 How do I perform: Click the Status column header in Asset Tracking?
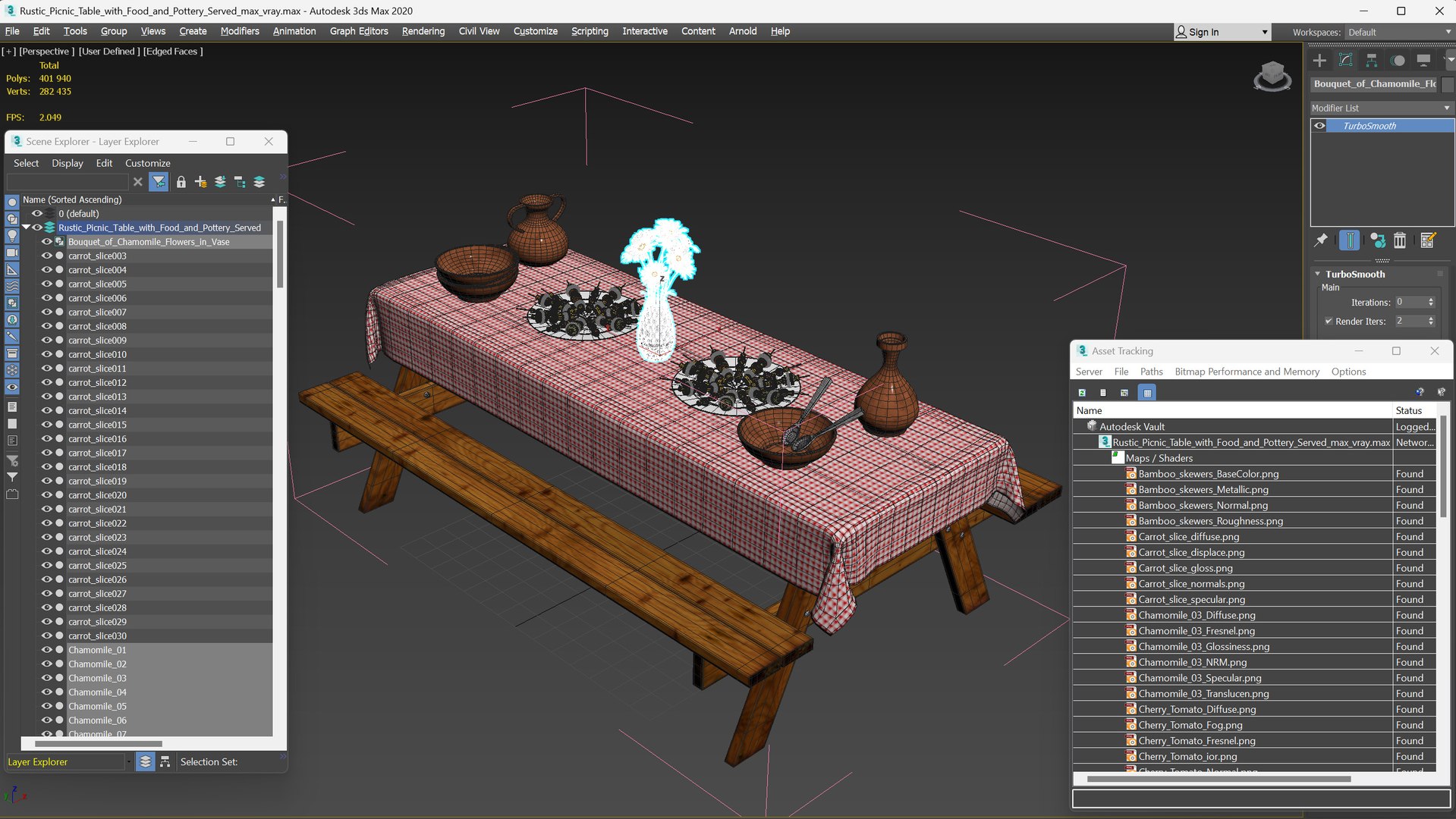coord(1414,410)
